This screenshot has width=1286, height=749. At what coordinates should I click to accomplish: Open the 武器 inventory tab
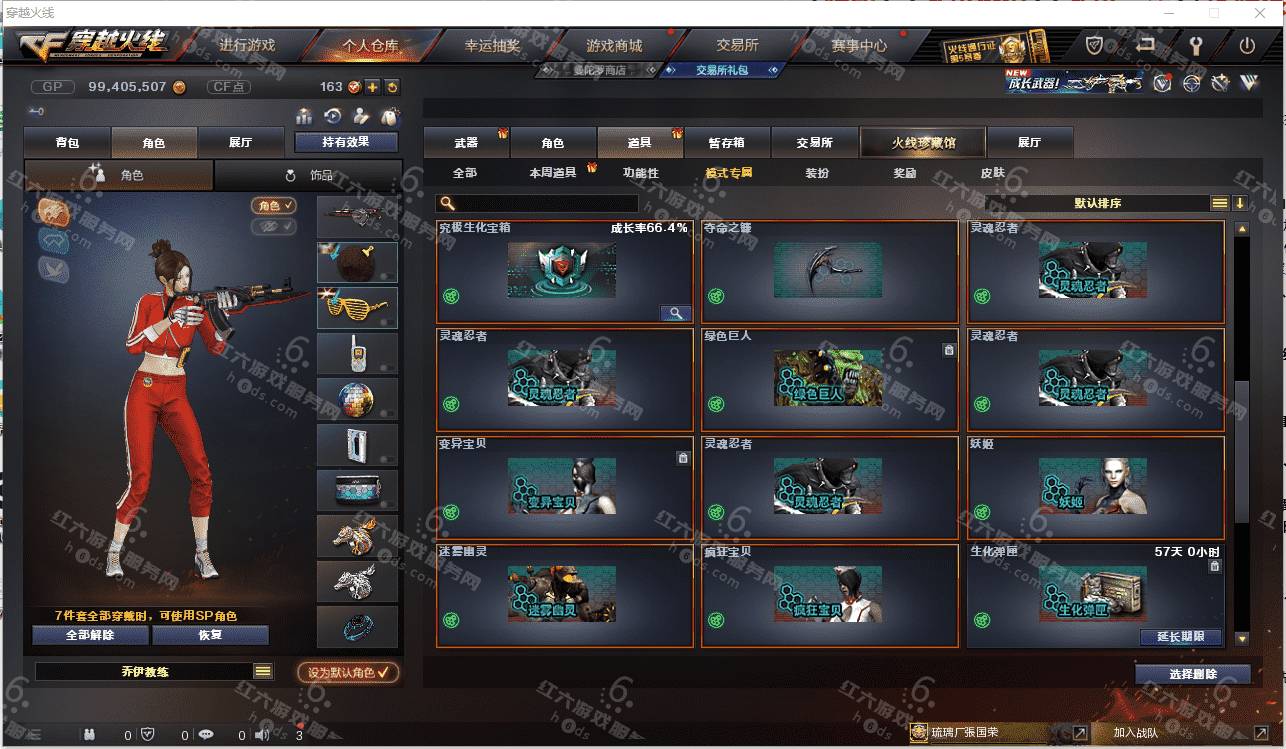click(466, 142)
